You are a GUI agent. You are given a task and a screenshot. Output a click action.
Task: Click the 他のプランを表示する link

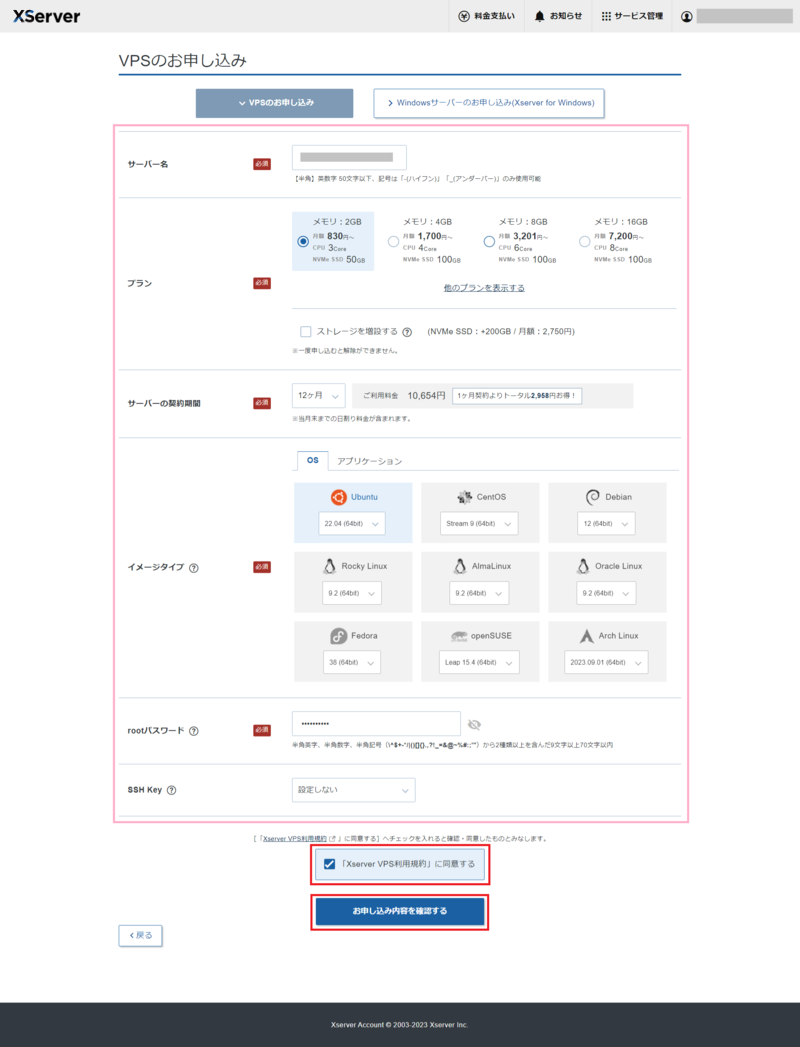(484, 288)
